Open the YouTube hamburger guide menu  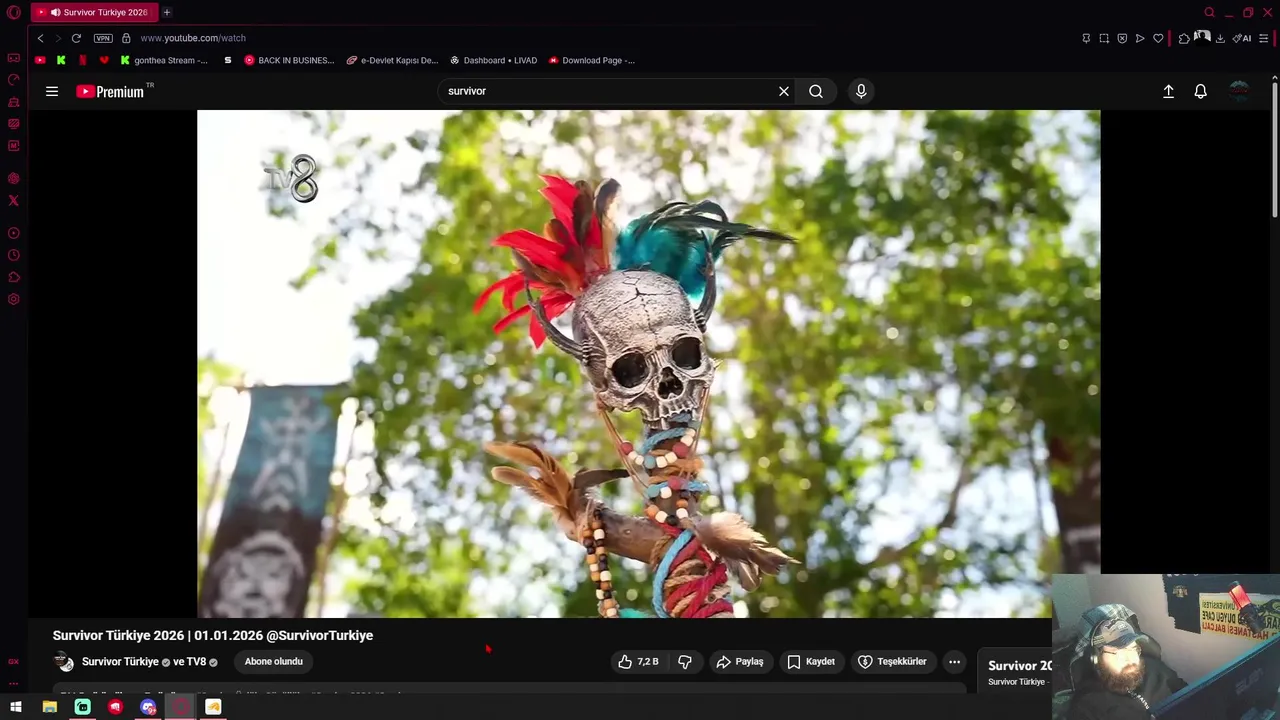(x=52, y=91)
